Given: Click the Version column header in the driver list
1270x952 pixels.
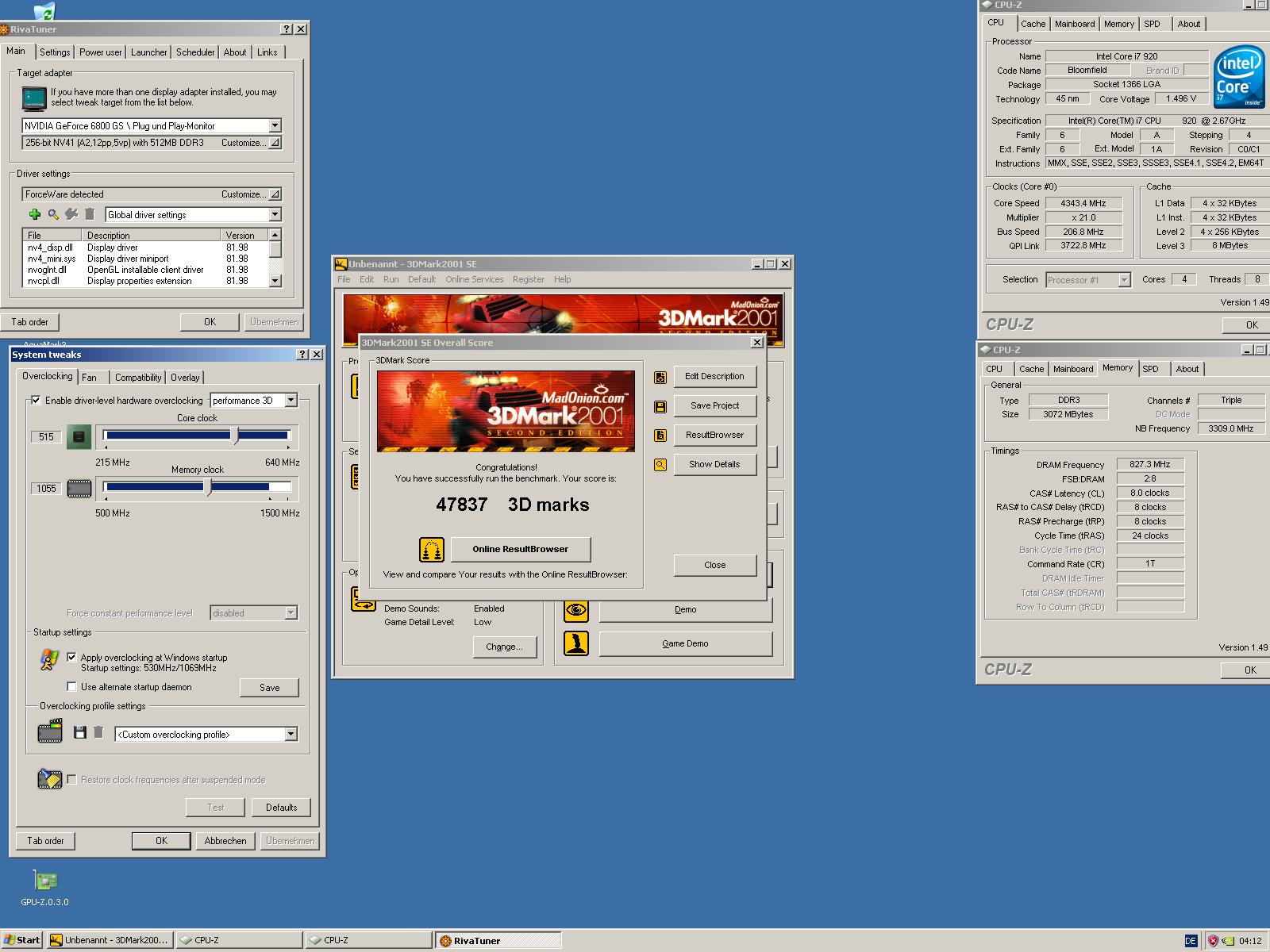Looking at the screenshot, I should 244,236.
